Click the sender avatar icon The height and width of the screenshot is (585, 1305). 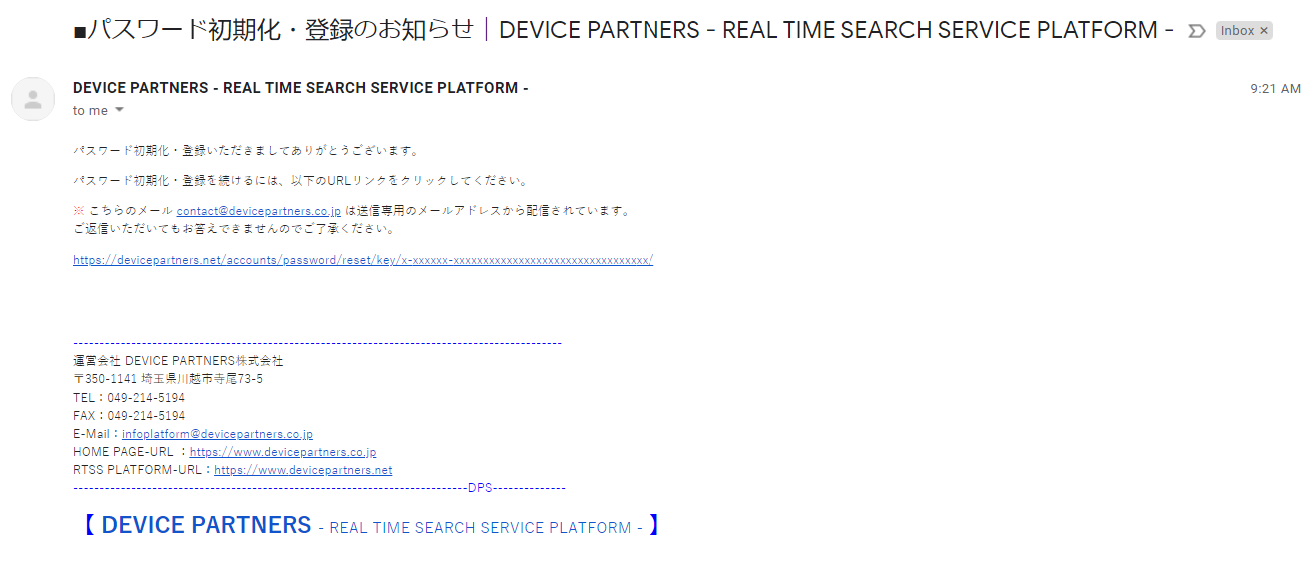pyautogui.click(x=33, y=99)
